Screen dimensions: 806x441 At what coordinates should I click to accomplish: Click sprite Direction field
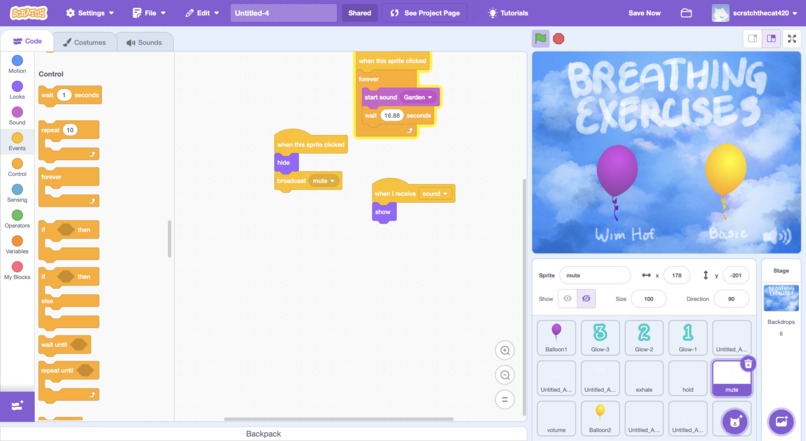click(731, 299)
